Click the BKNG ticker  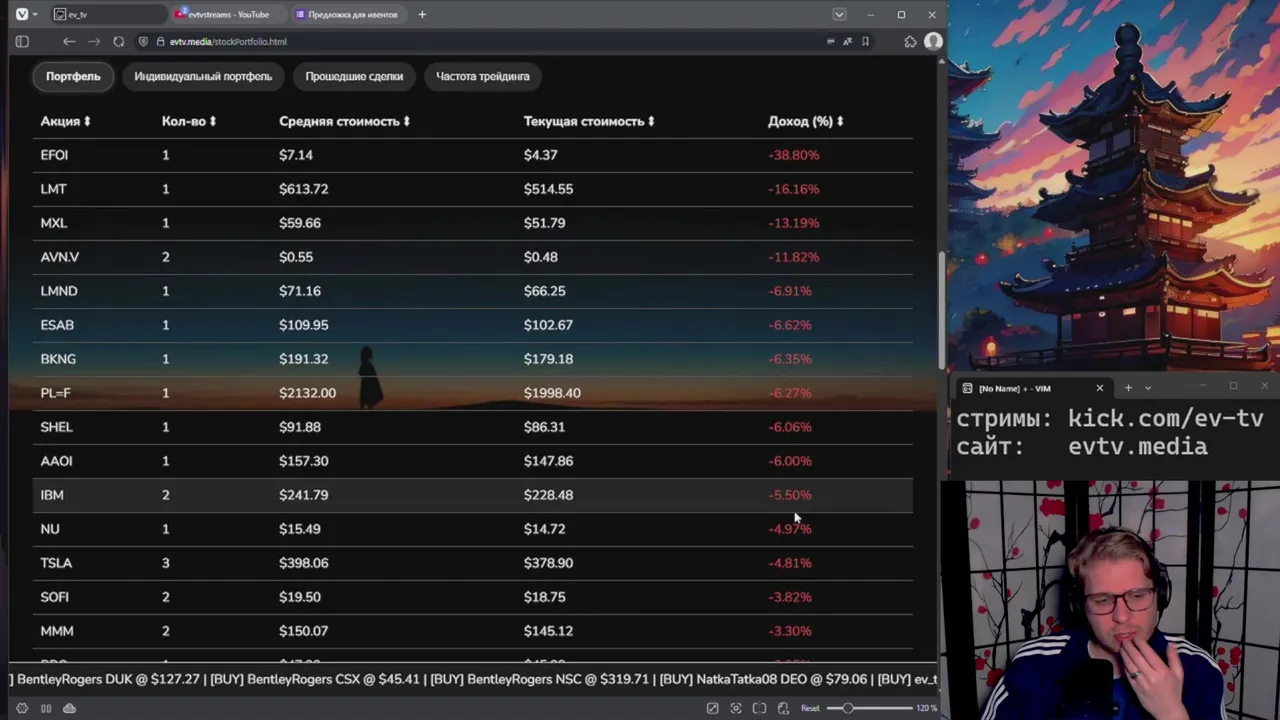pos(58,359)
